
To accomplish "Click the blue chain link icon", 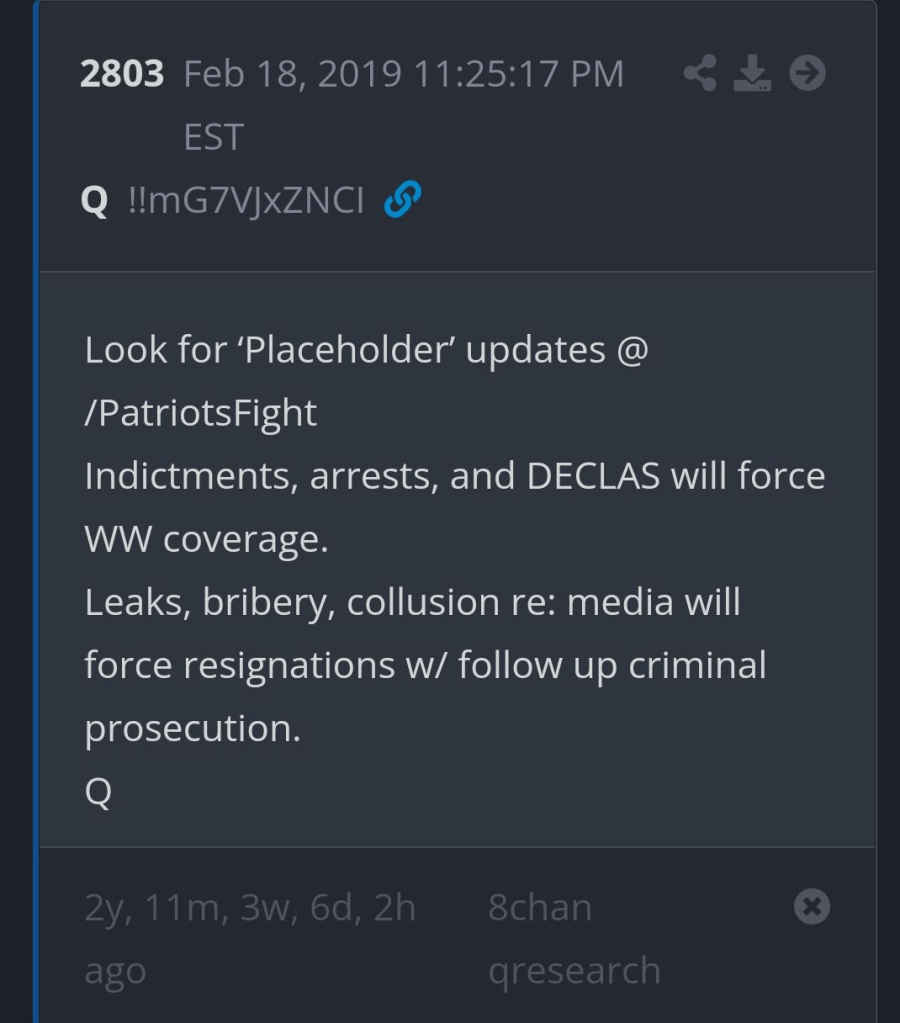I will pyautogui.click(x=403, y=201).
